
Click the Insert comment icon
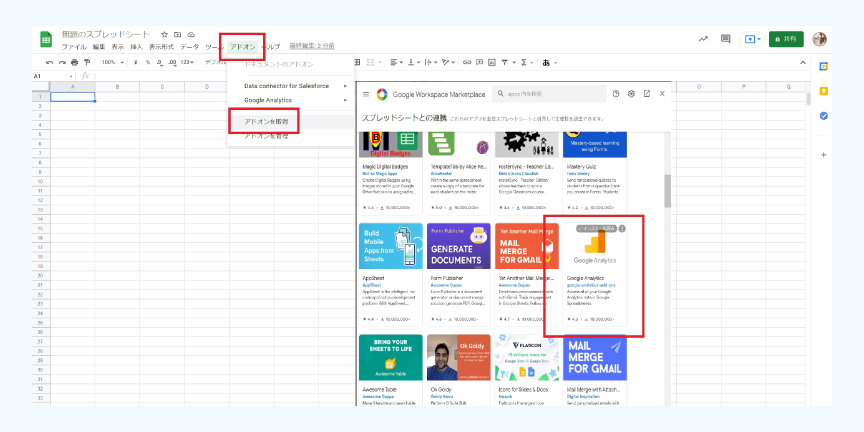point(479,62)
